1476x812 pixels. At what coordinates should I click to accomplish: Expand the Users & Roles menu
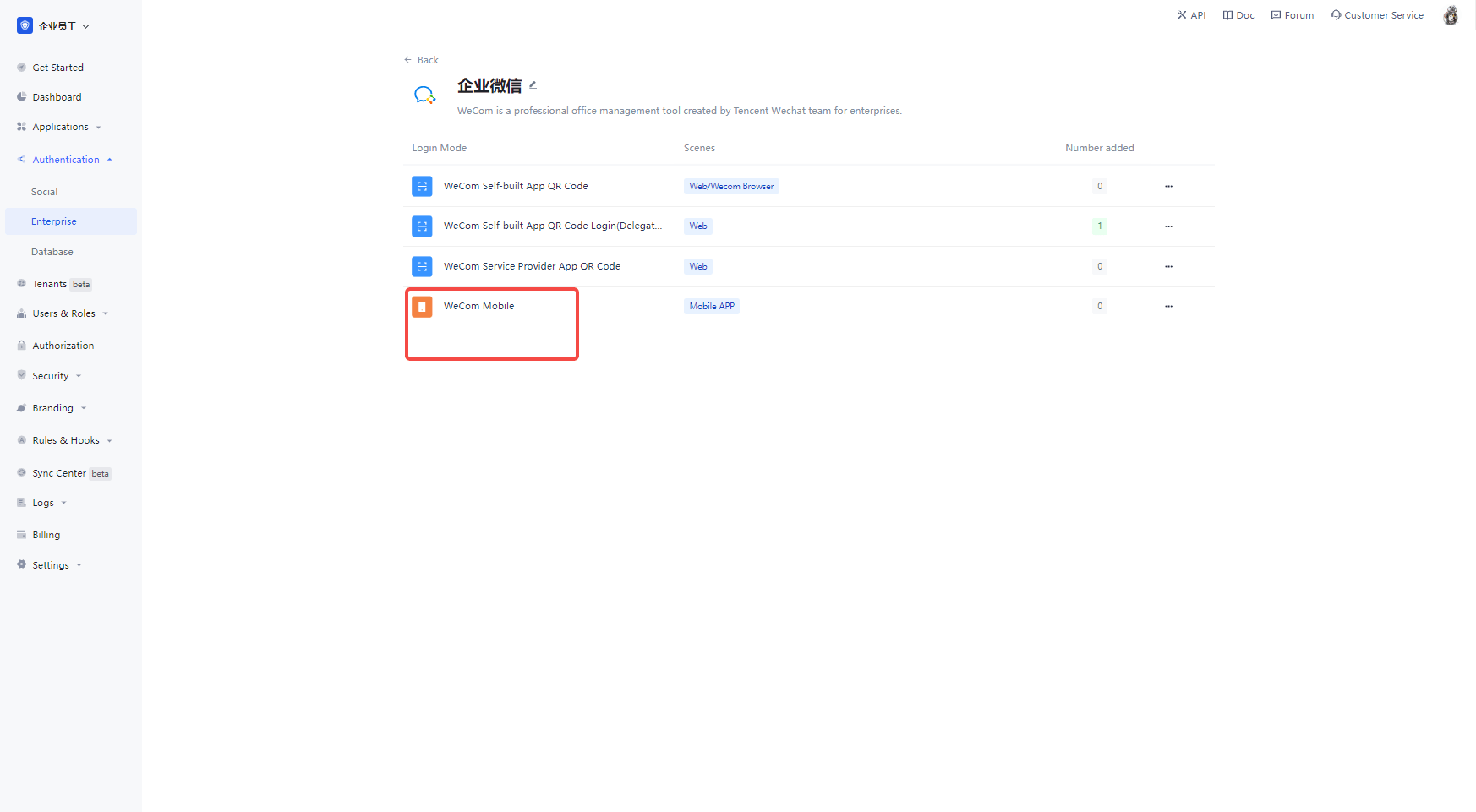pyautogui.click(x=63, y=313)
